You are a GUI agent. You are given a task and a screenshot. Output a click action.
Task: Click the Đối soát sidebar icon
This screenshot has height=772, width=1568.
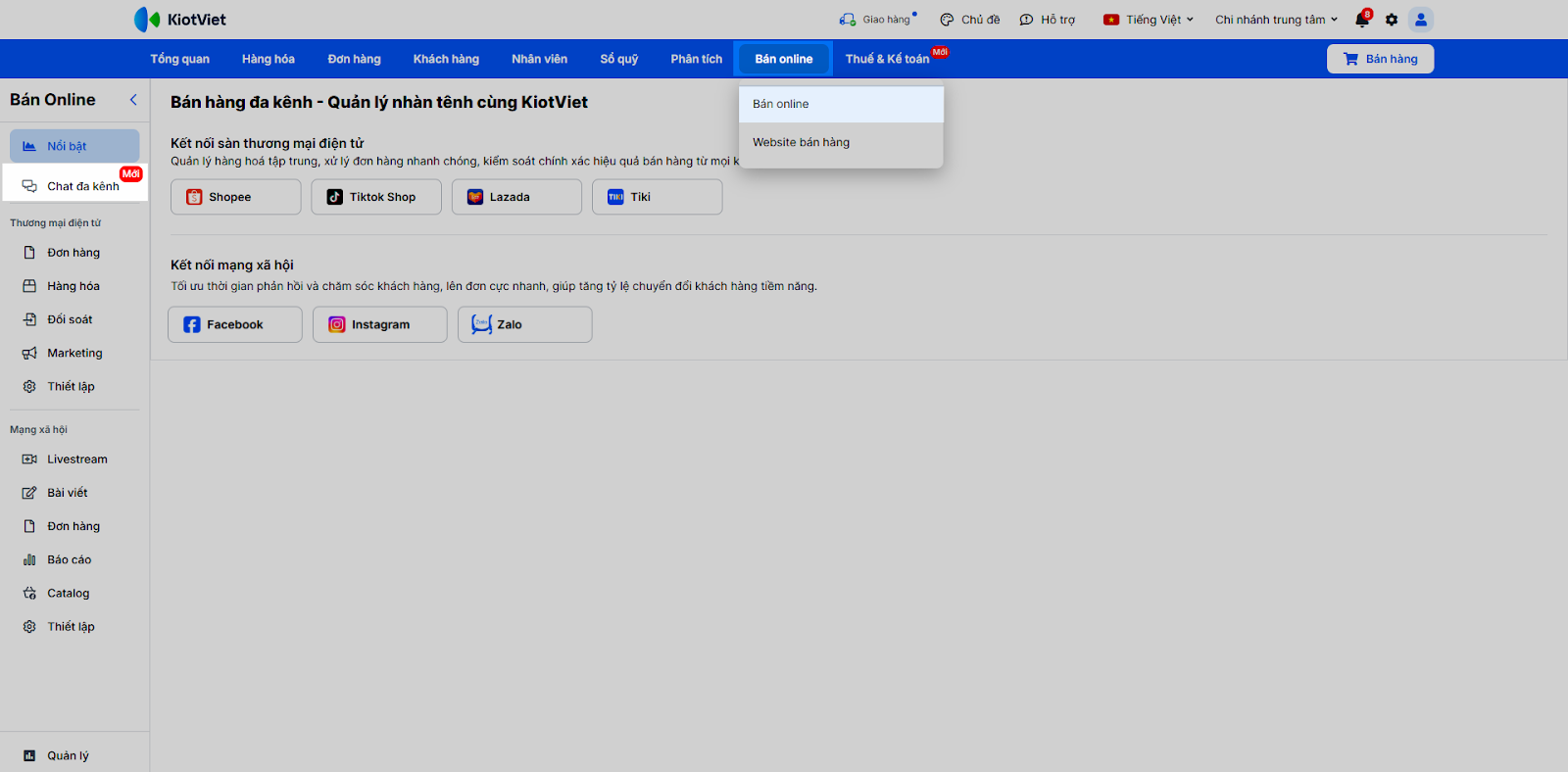tap(29, 319)
